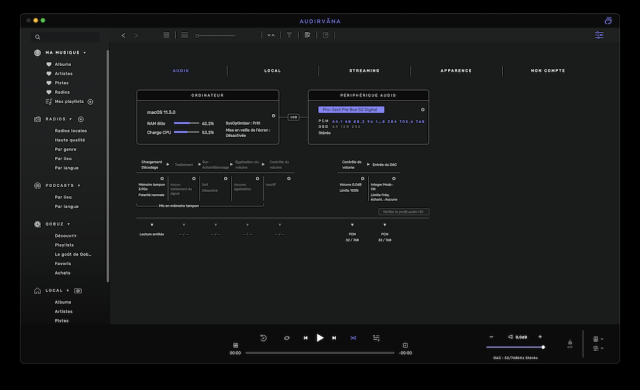640x390 pixels.
Task: Start playback with Play button
Action: [x=320, y=338]
